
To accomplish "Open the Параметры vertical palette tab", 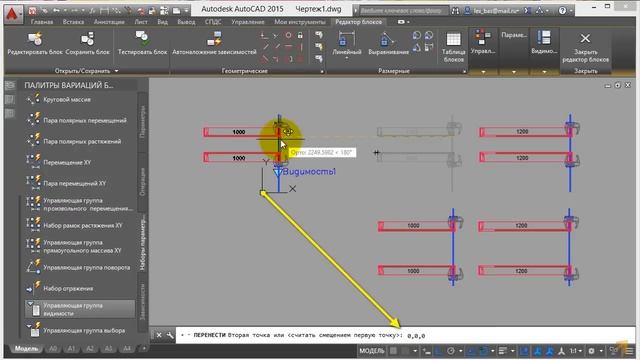I will tap(142, 122).
